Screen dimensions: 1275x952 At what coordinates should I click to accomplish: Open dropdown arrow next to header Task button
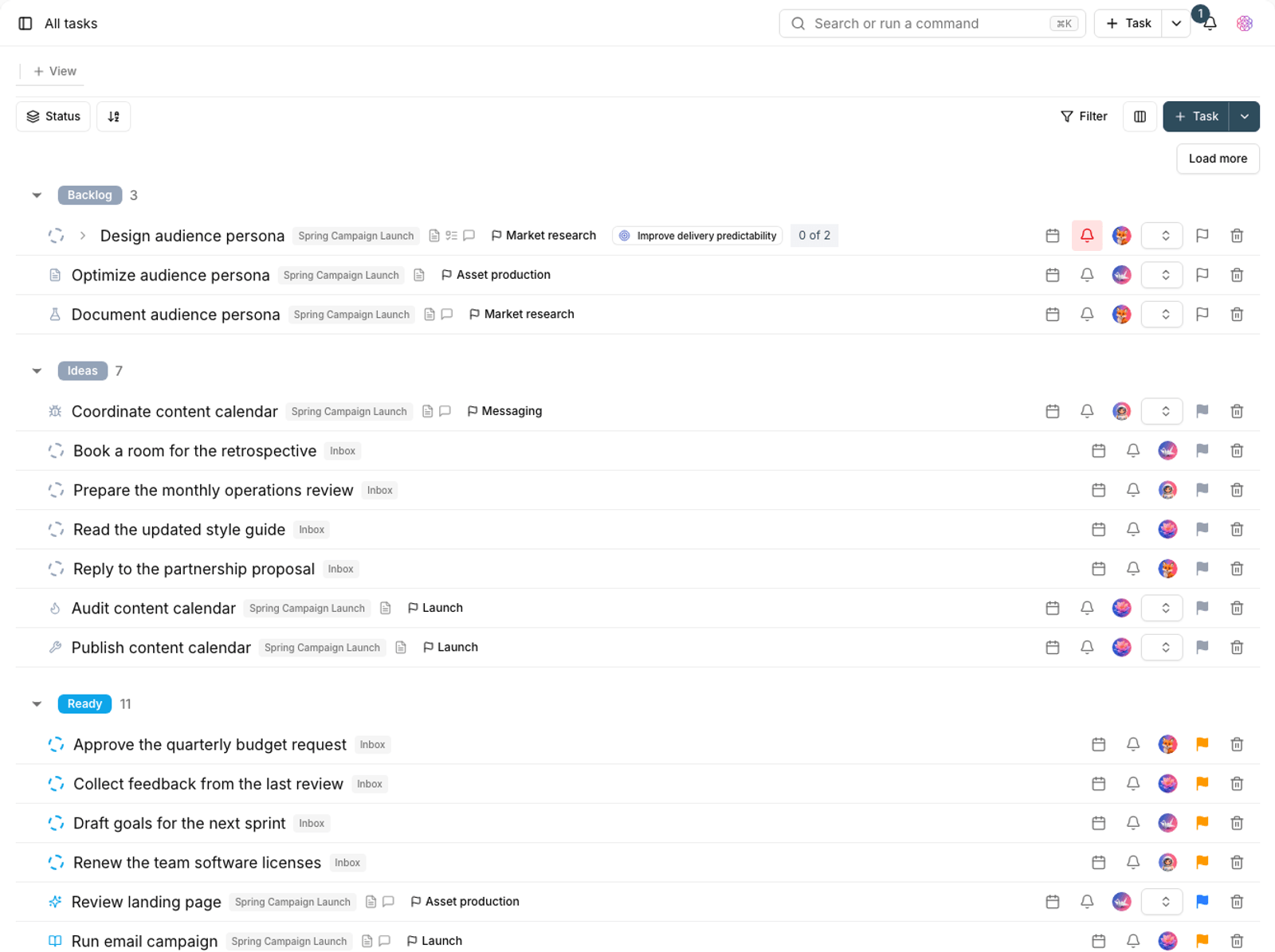coord(1176,24)
